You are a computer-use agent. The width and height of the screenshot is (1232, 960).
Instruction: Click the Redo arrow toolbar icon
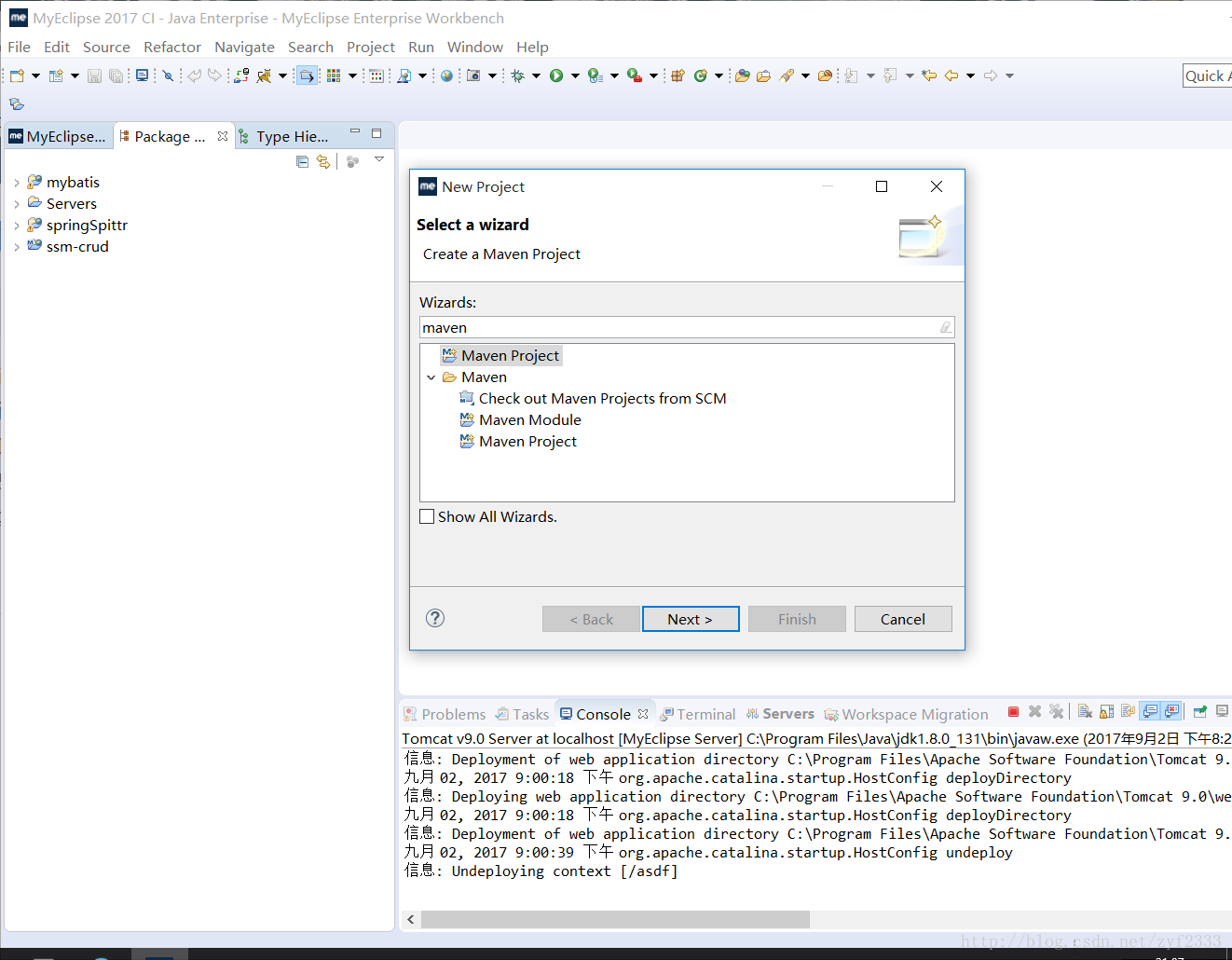coord(215,75)
